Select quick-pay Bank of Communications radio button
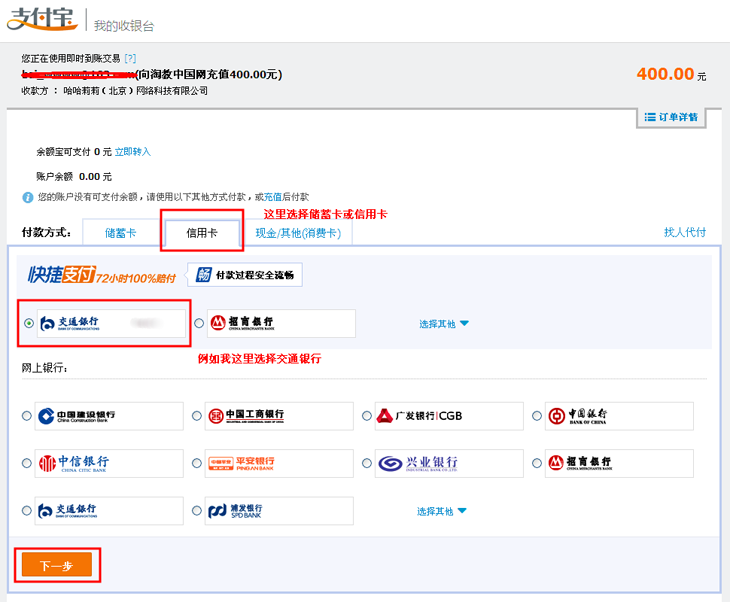Image resolution: width=730 pixels, height=602 pixels. coord(28,323)
